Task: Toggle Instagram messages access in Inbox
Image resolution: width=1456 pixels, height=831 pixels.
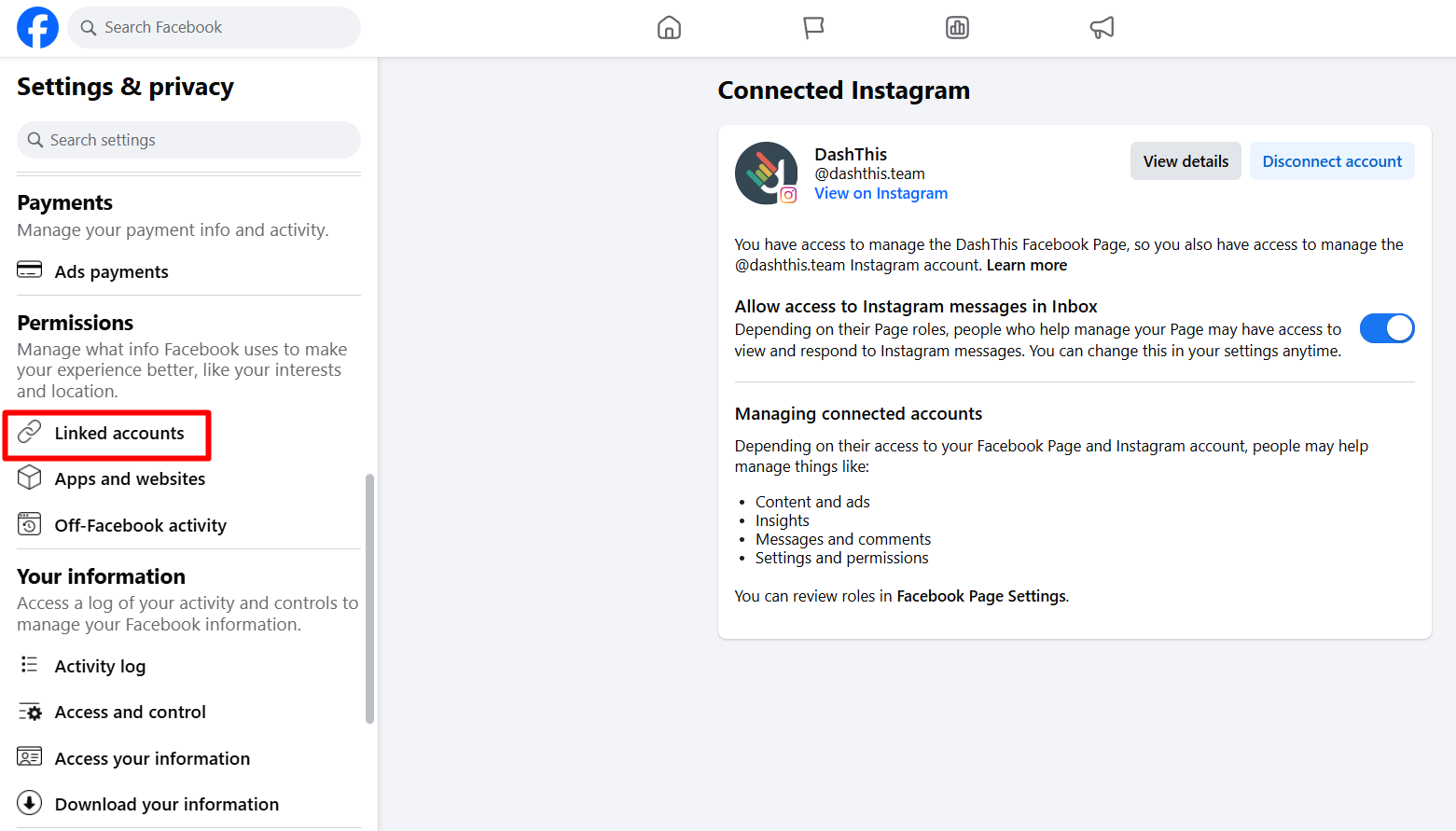Action: (1387, 328)
